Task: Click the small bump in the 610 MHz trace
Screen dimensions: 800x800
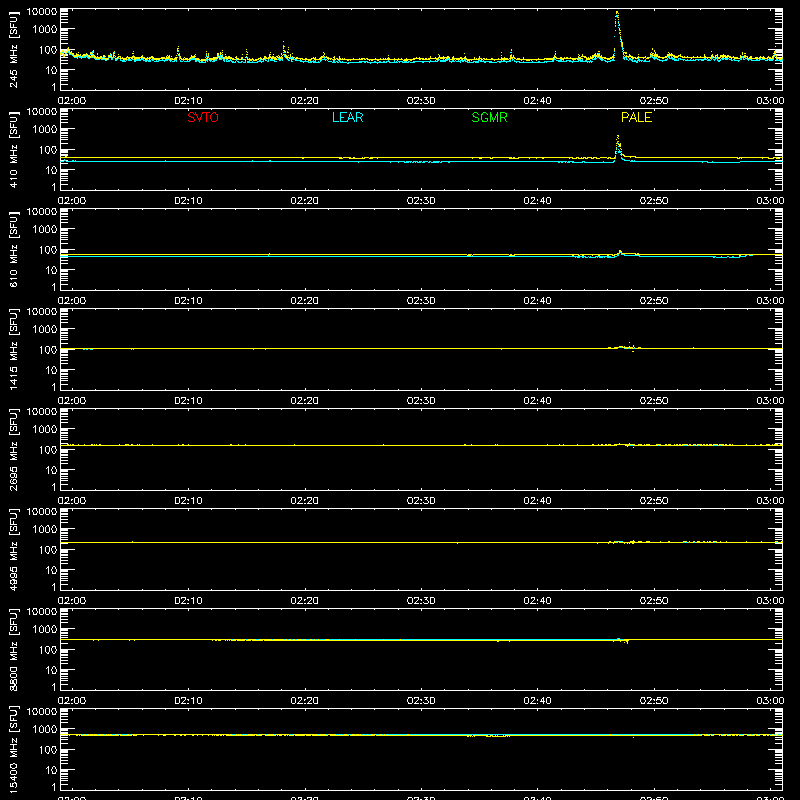Action: click(620, 252)
